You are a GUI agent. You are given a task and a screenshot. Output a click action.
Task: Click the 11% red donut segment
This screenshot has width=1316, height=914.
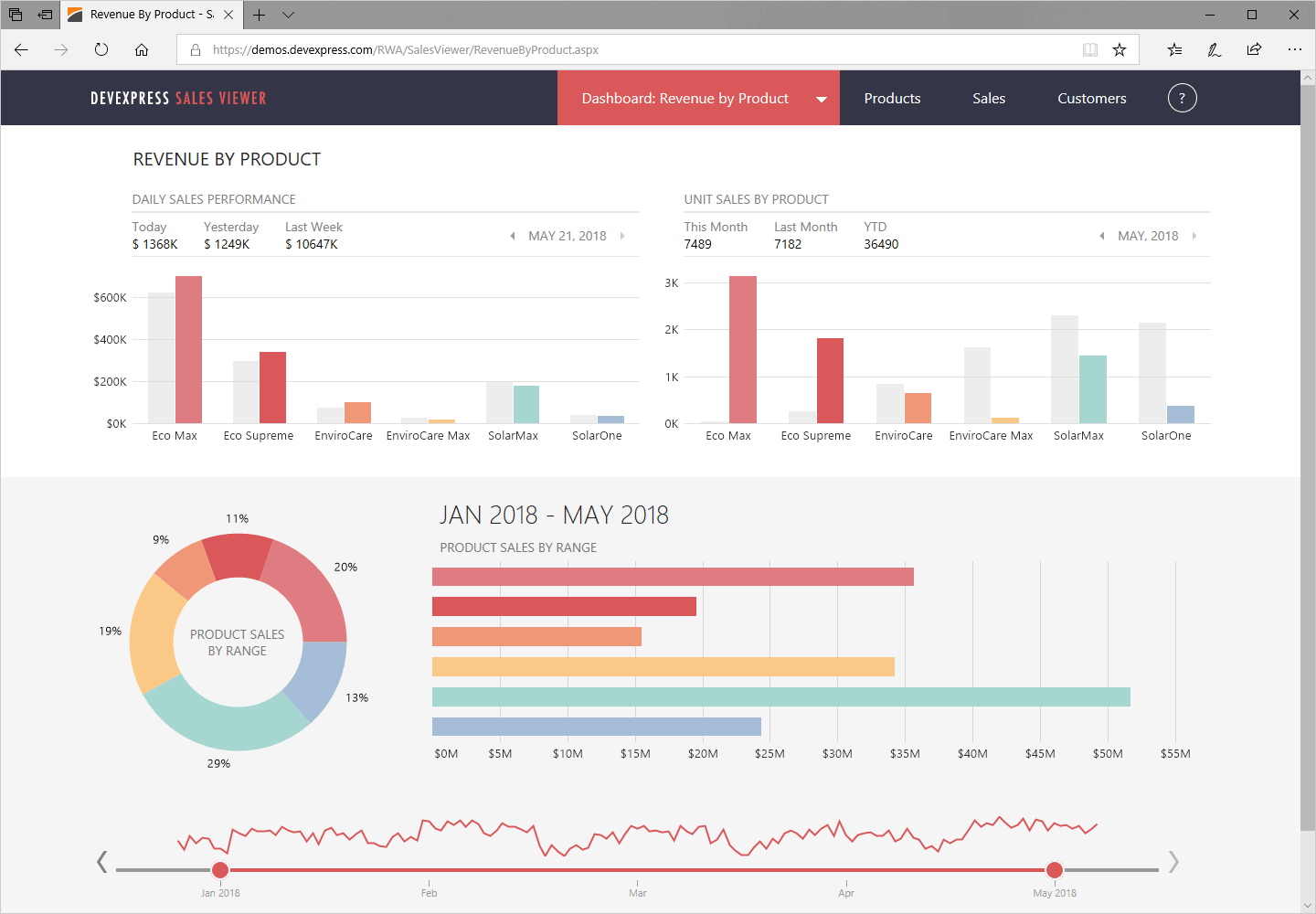click(237, 556)
